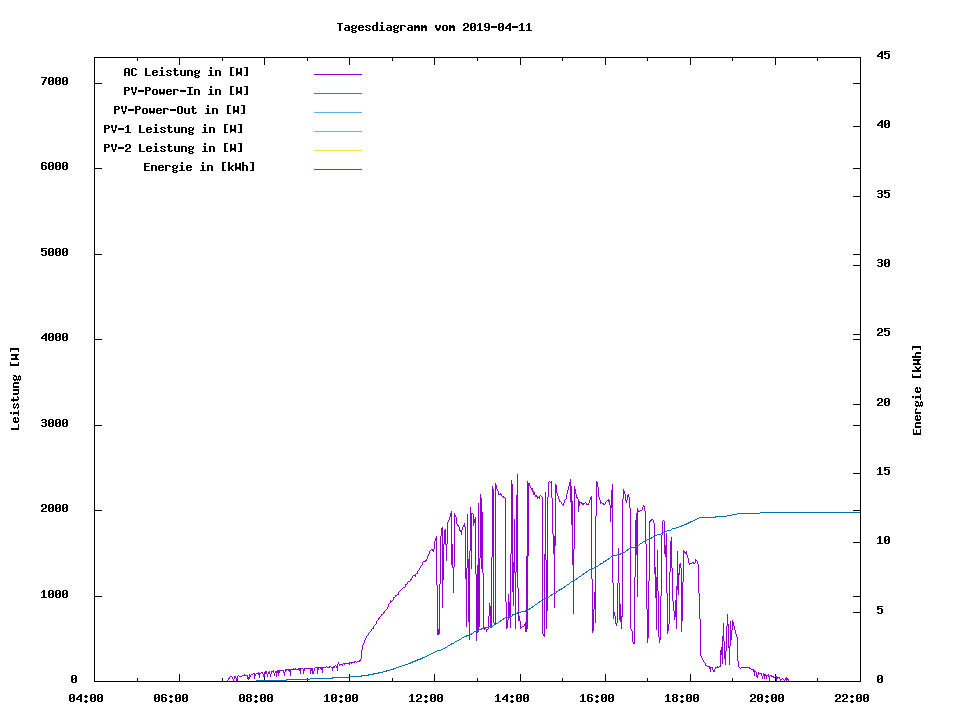Click the purple AC Leistung legend line sample
The height and width of the screenshot is (720, 960).
point(337,74)
